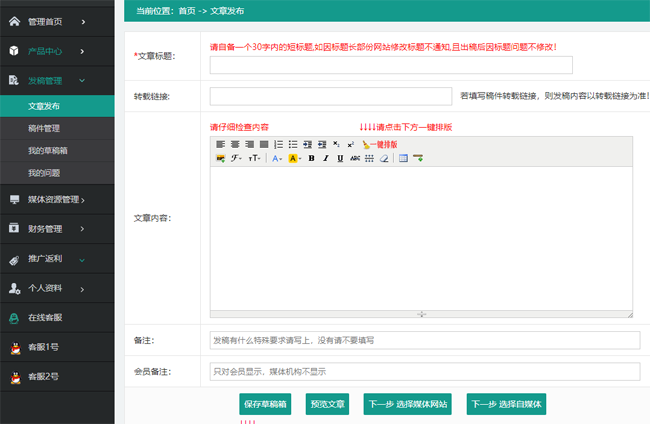The height and width of the screenshot is (424, 650).
Task: Open the text color picker
Action: 277,158
